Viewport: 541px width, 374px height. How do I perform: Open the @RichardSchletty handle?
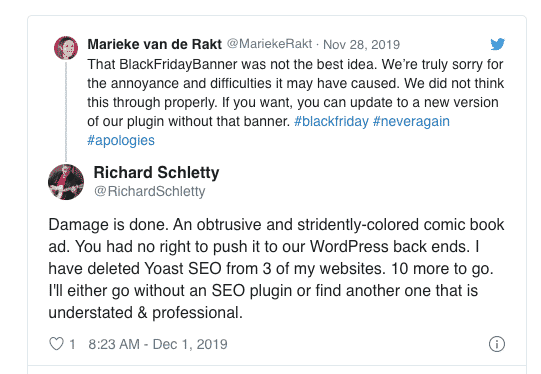tap(150, 191)
